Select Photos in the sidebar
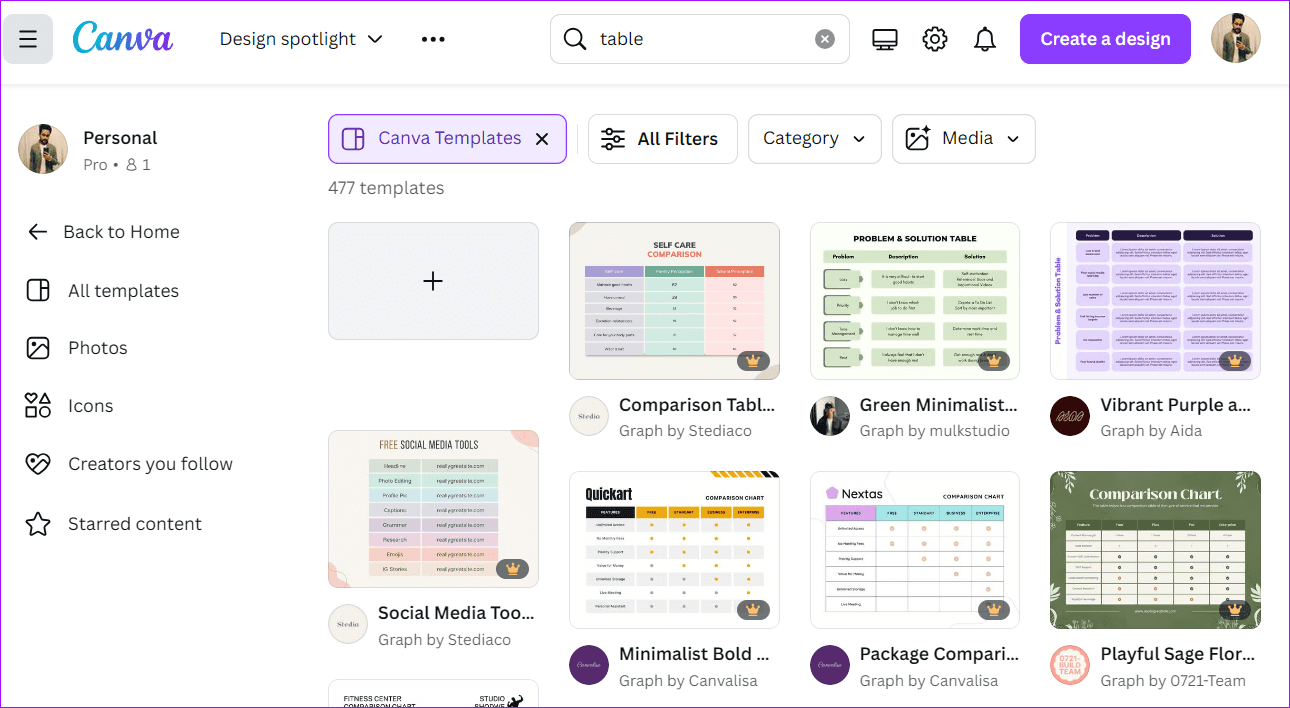 point(97,347)
